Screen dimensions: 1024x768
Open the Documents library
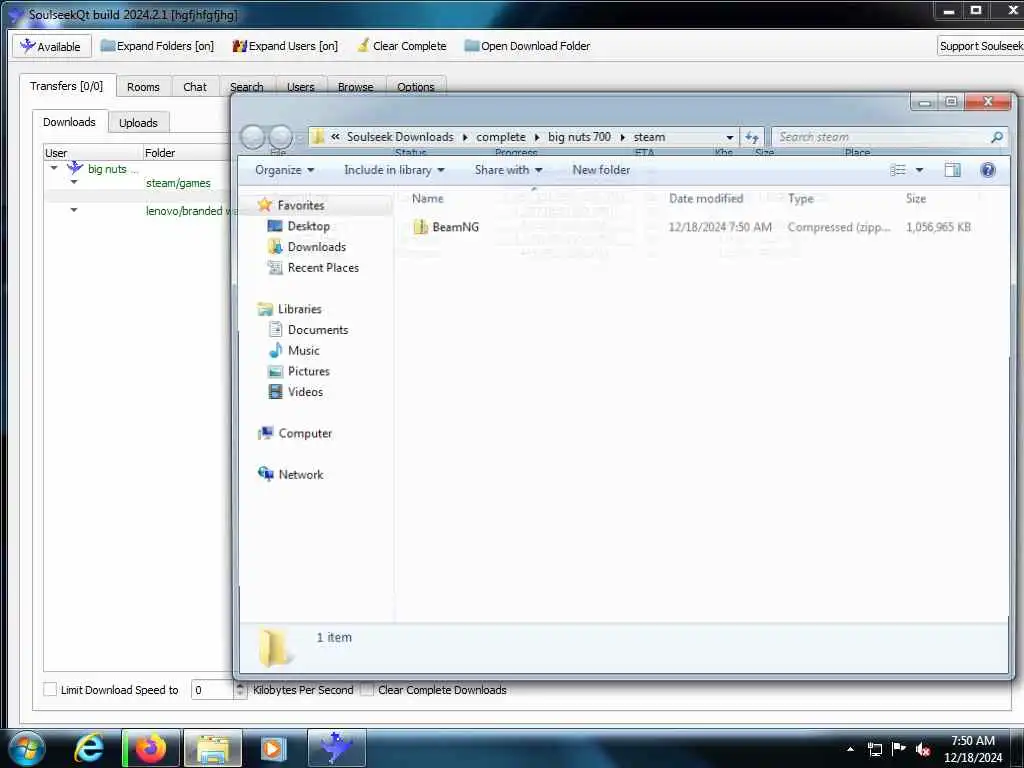point(317,330)
